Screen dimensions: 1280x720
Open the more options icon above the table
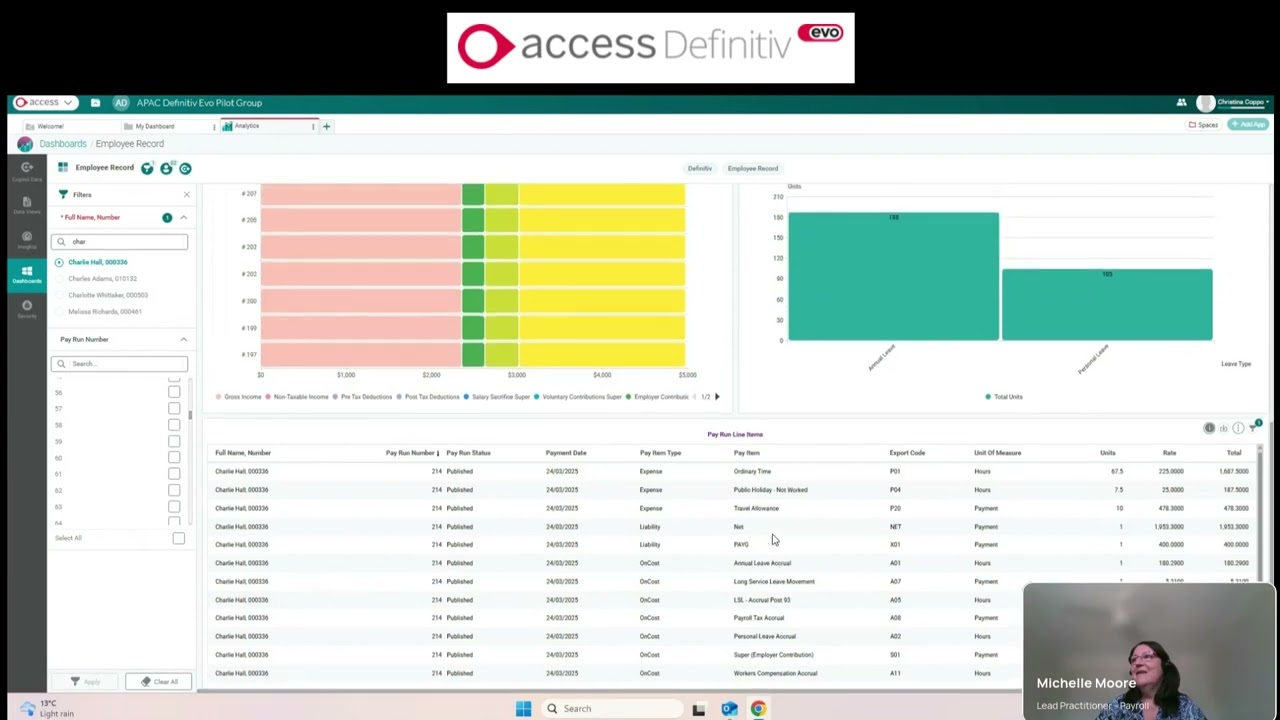(x=1238, y=428)
